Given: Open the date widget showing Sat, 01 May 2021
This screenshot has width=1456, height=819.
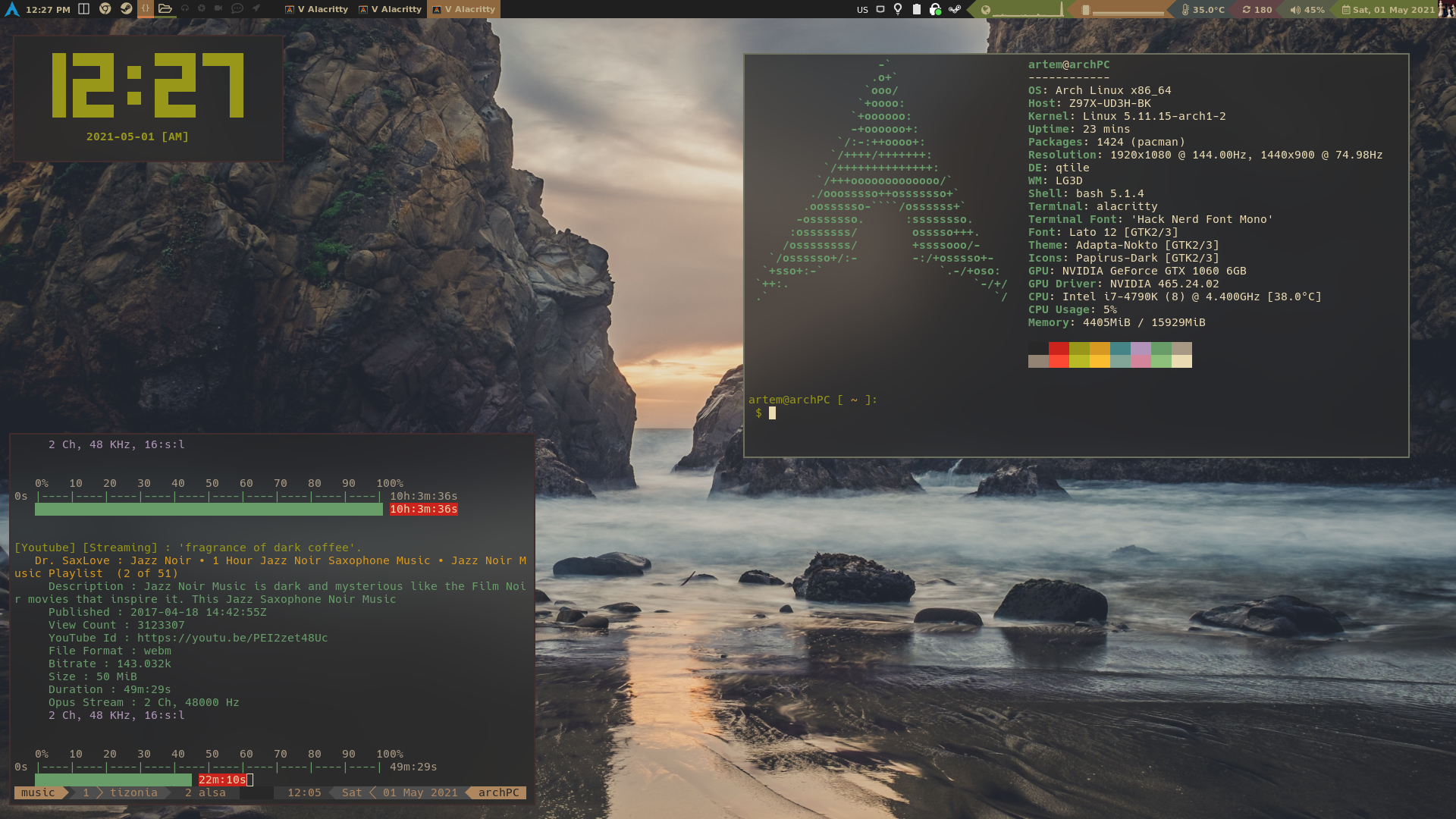Looking at the screenshot, I should (1388, 10).
